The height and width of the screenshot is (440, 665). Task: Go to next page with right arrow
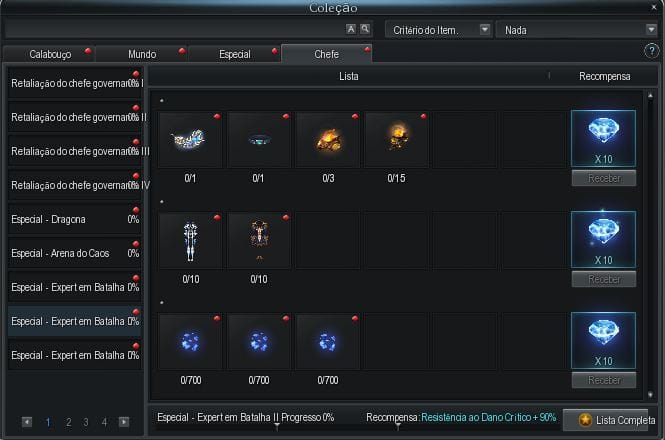click(x=124, y=422)
